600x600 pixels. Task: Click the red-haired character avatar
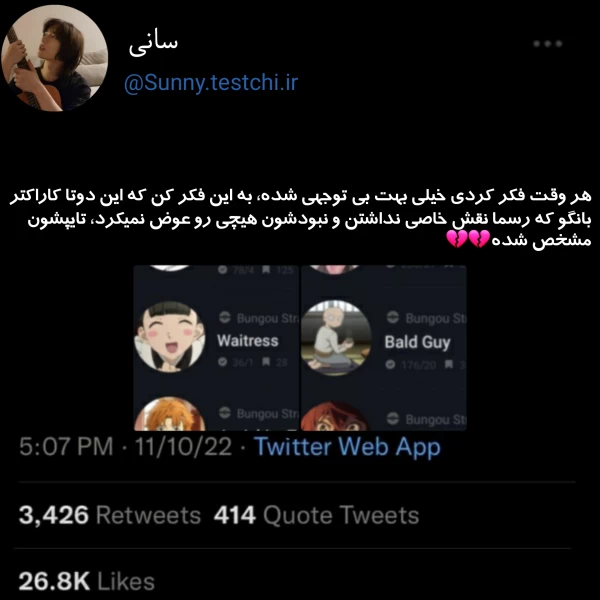tap(336, 417)
